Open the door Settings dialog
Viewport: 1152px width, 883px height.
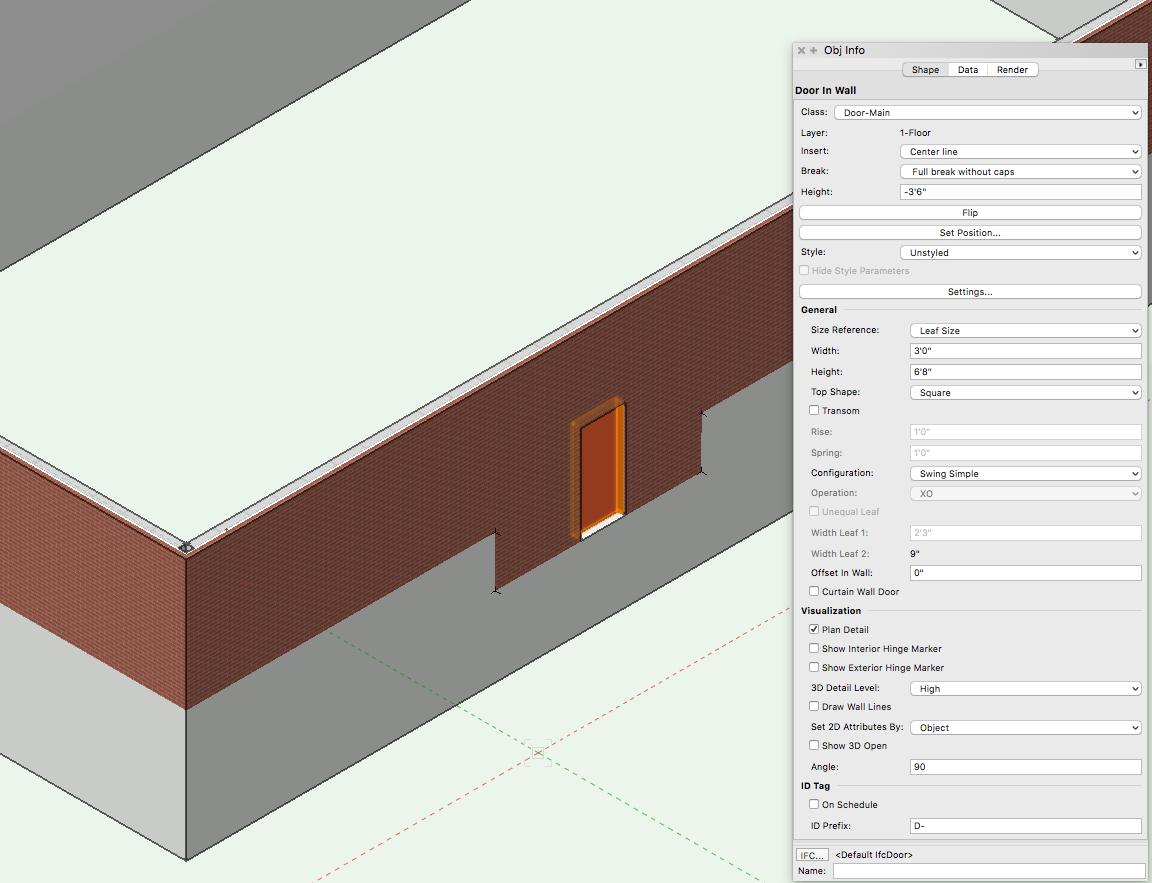coord(969,292)
